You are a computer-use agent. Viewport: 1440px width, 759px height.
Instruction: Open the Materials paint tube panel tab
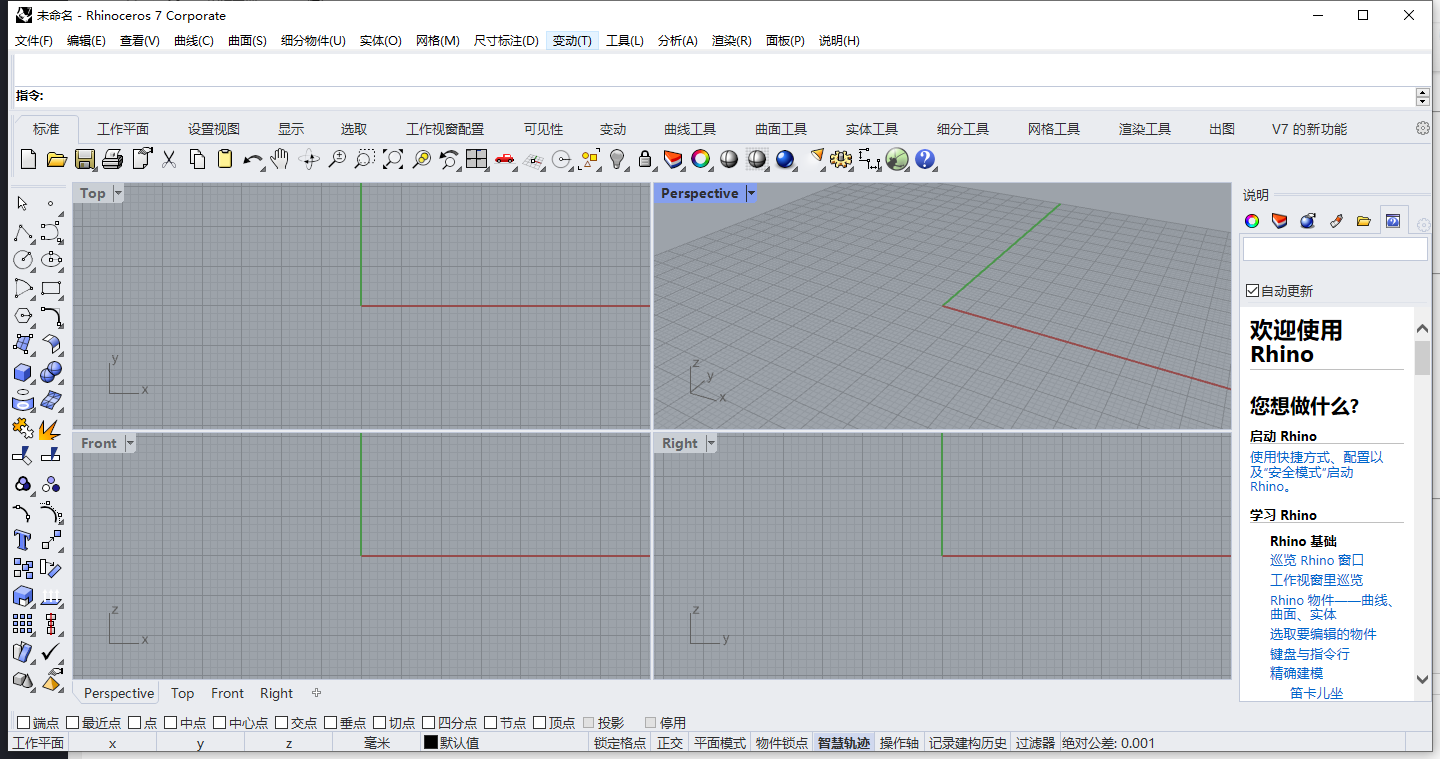[1336, 221]
